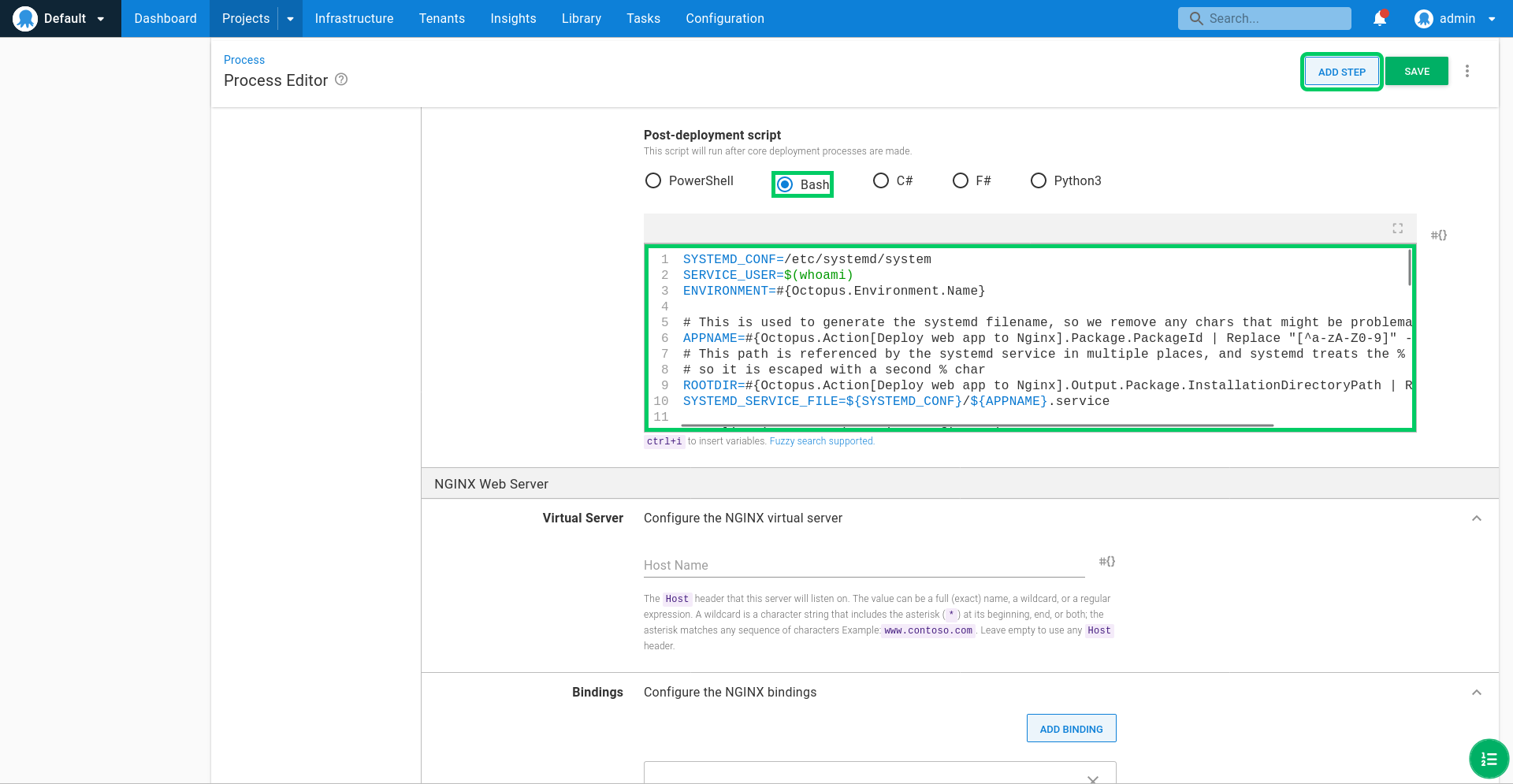Open the notifications bell
Screen dimensions: 1513x784
[x=1380, y=18]
